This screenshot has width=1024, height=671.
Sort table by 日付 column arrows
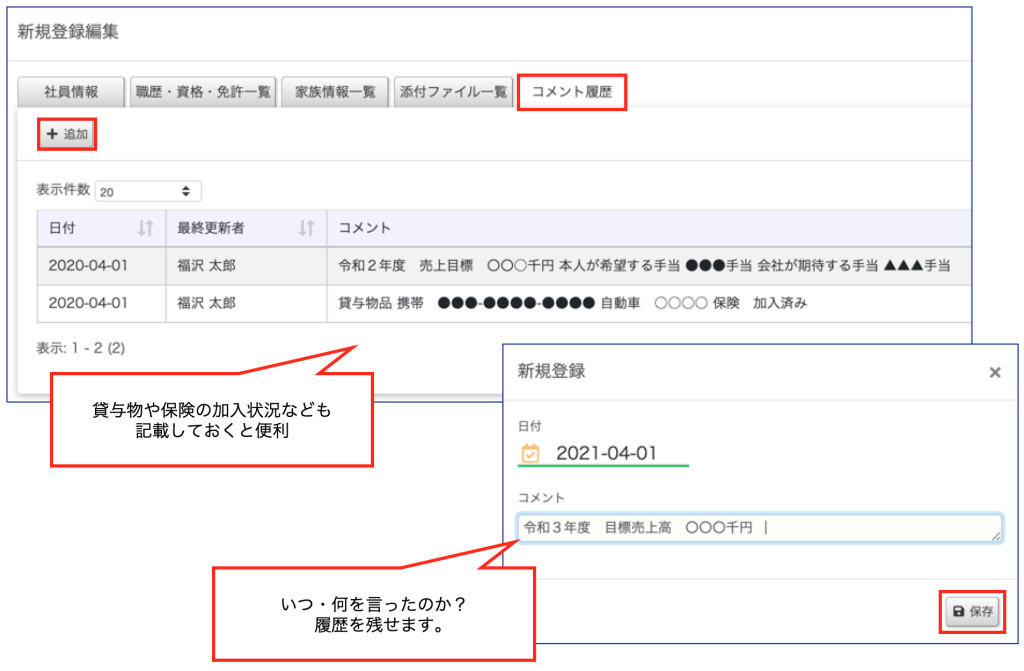[145, 228]
